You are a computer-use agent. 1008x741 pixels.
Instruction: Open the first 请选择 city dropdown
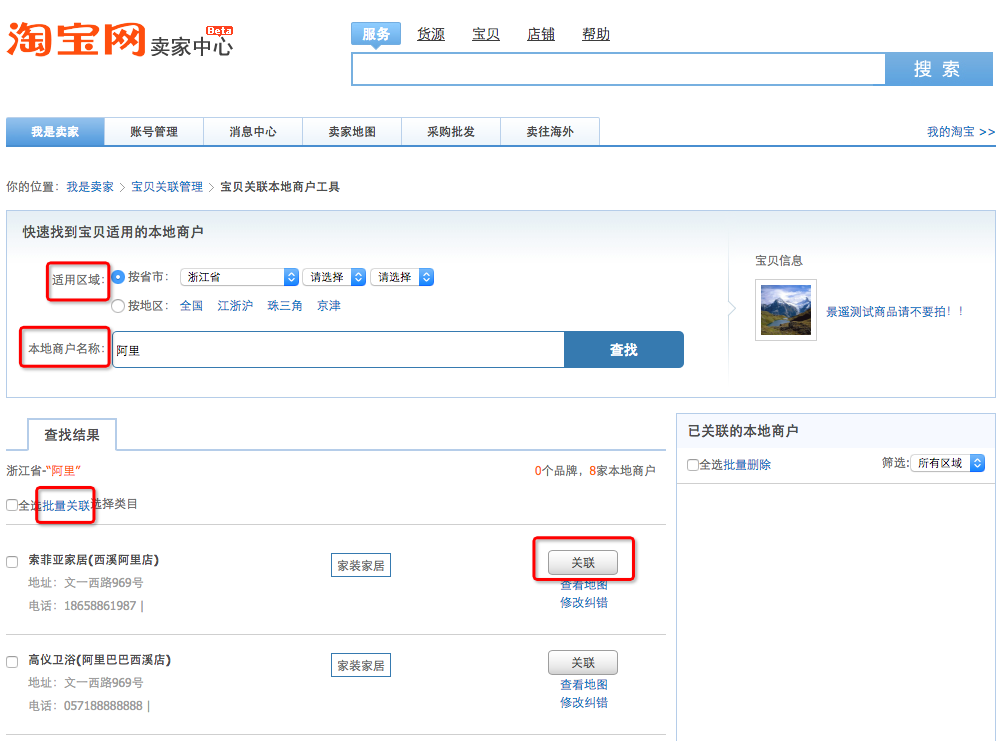(x=334, y=277)
